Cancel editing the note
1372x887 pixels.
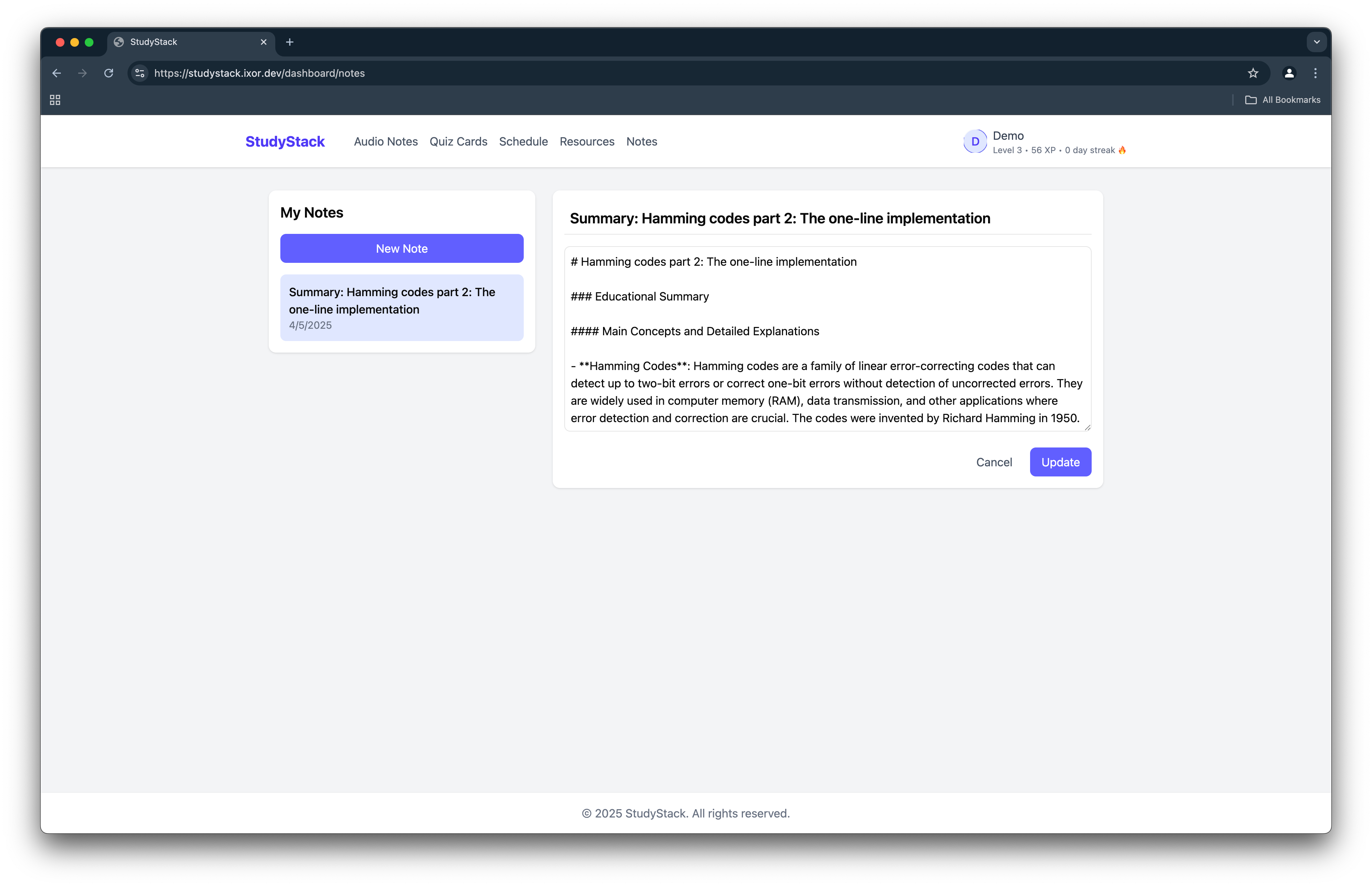click(994, 462)
